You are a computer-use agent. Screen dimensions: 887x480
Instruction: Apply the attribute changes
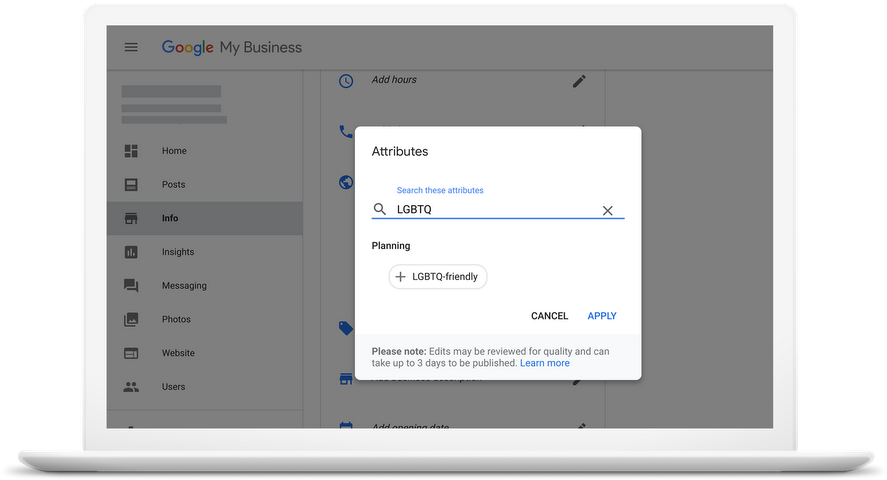coord(602,316)
